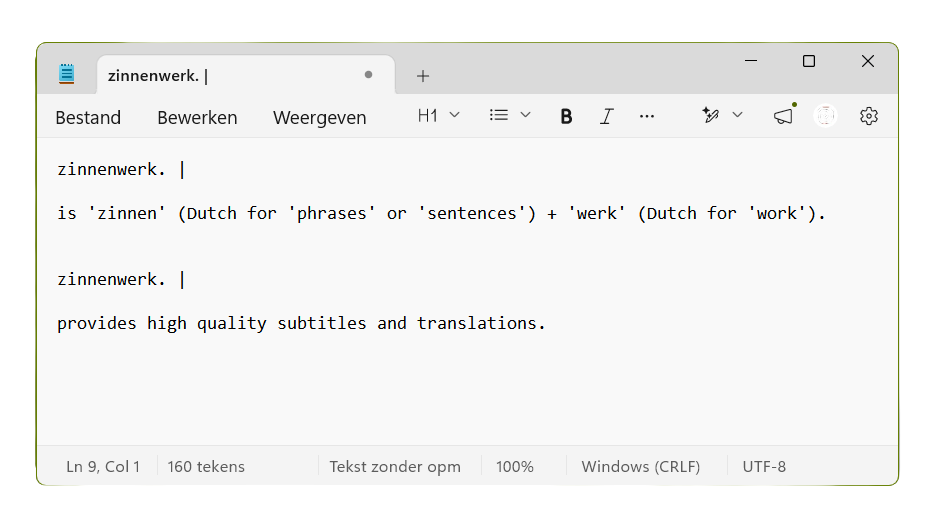Open the Bestand menu
This screenshot has height=512, width=940.
pyautogui.click(x=88, y=118)
